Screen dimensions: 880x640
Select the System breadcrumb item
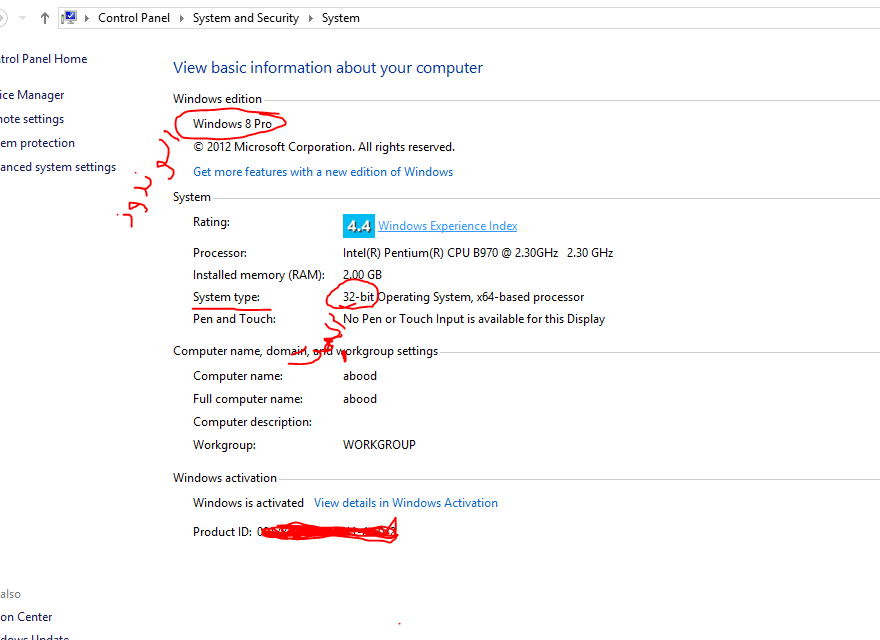(341, 18)
